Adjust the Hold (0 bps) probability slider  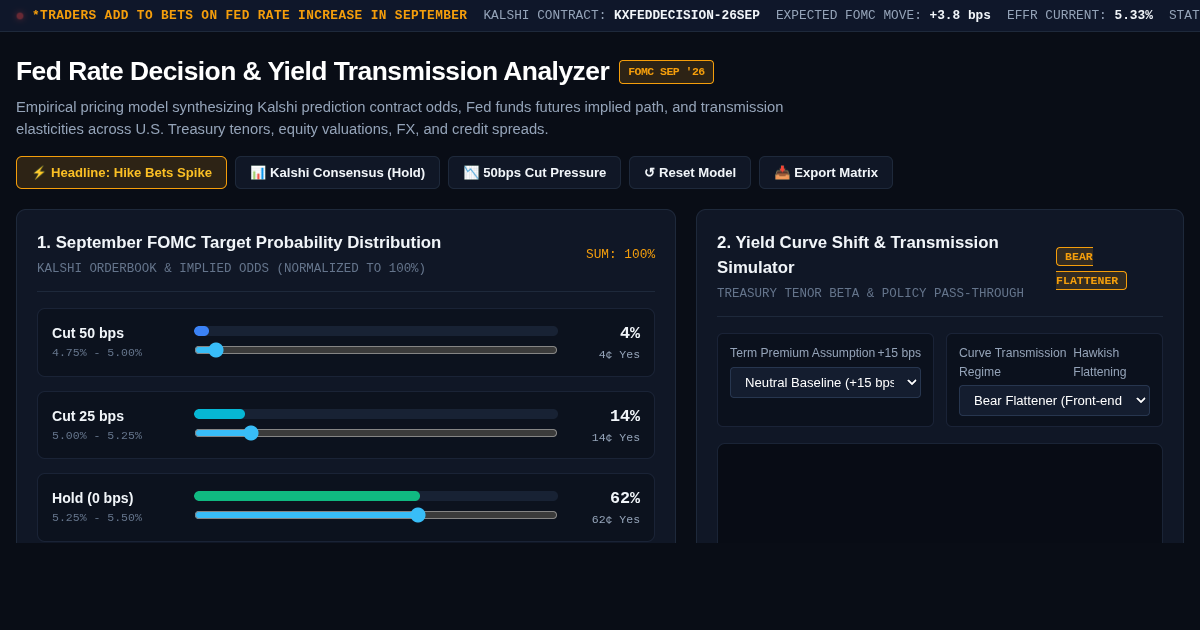click(376, 515)
